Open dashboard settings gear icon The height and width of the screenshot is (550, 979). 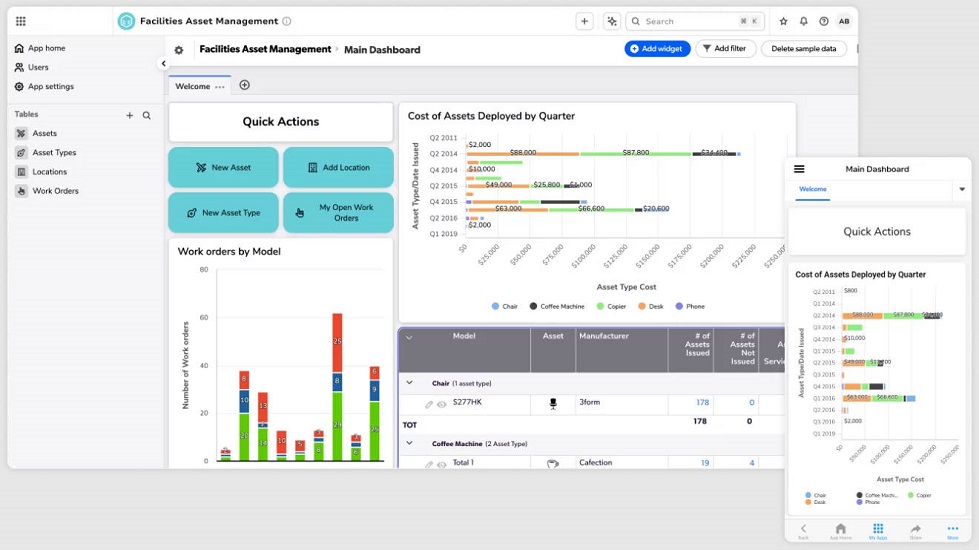point(179,50)
